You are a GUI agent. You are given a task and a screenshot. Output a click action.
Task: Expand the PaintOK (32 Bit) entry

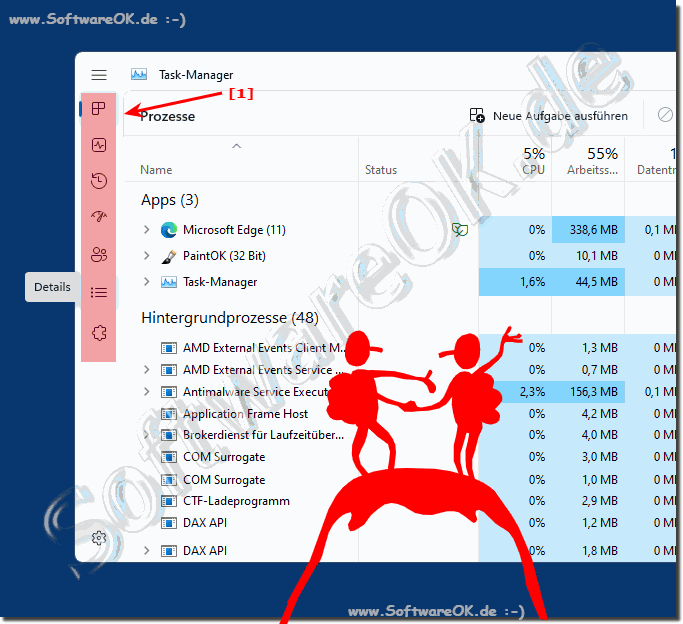point(147,256)
